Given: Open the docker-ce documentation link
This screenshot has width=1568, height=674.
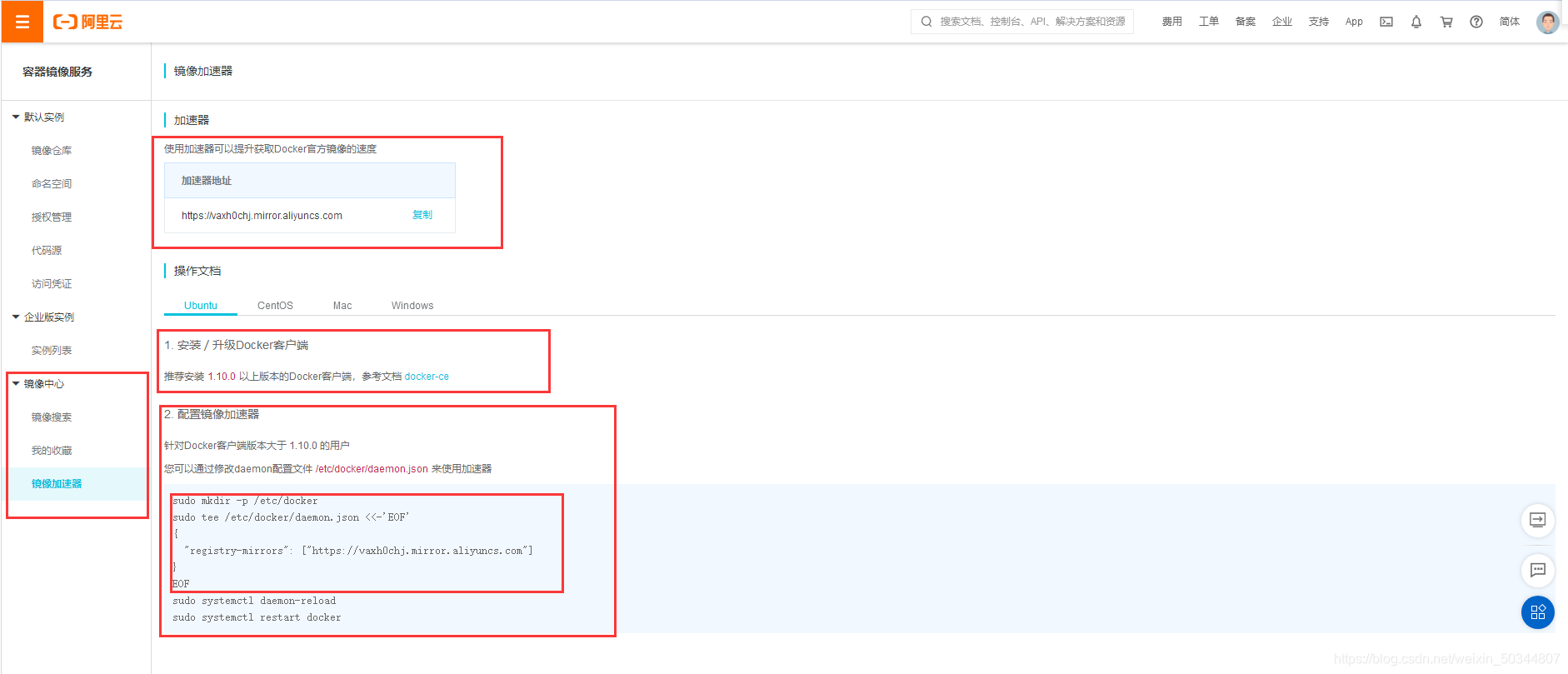Looking at the screenshot, I should point(427,377).
